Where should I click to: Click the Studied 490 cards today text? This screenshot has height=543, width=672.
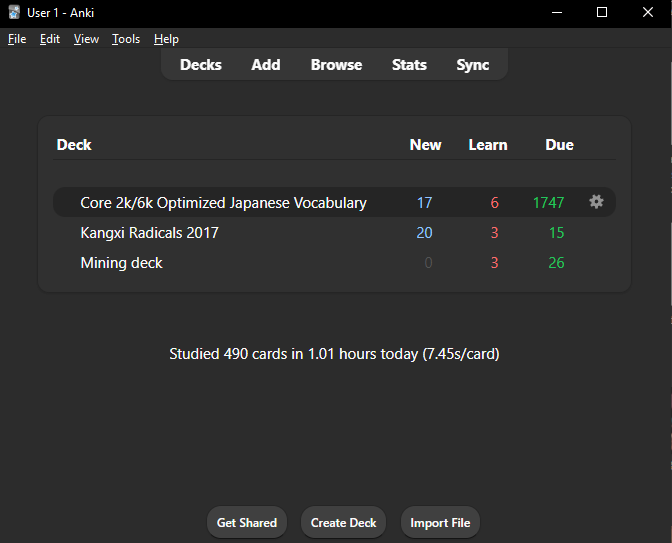[x=334, y=354]
